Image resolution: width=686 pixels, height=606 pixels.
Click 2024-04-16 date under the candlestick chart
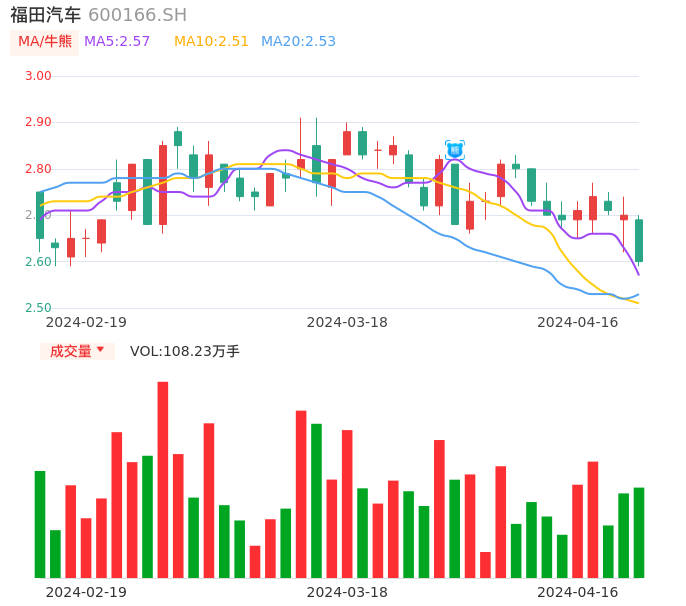pyautogui.click(x=578, y=322)
